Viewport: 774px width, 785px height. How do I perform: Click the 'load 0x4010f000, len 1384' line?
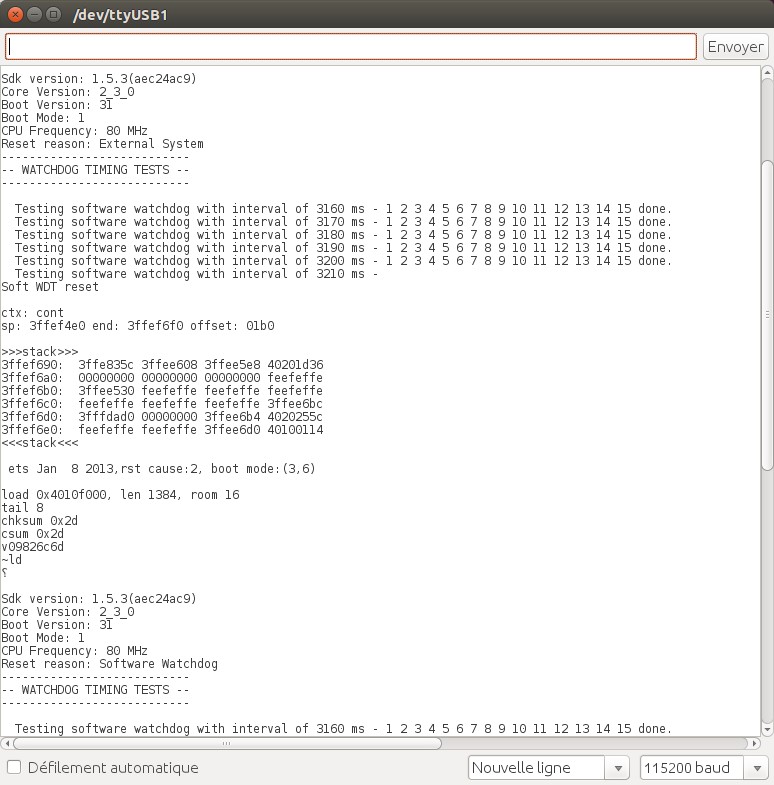point(120,495)
